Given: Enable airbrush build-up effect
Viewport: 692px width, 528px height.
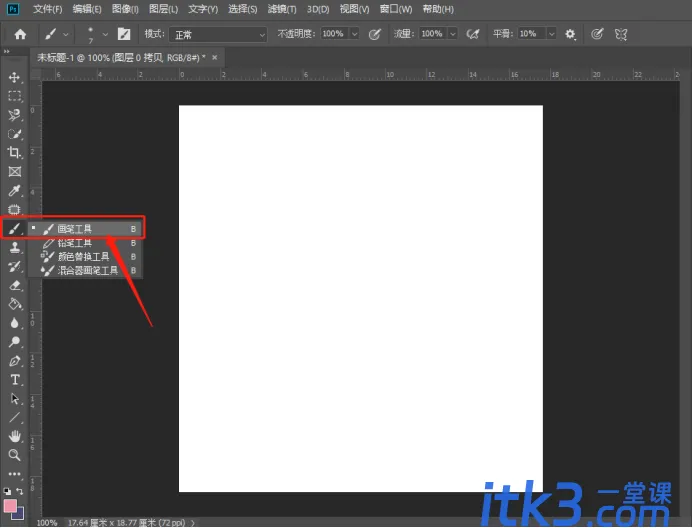Looking at the screenshot, I should point(473,34).
